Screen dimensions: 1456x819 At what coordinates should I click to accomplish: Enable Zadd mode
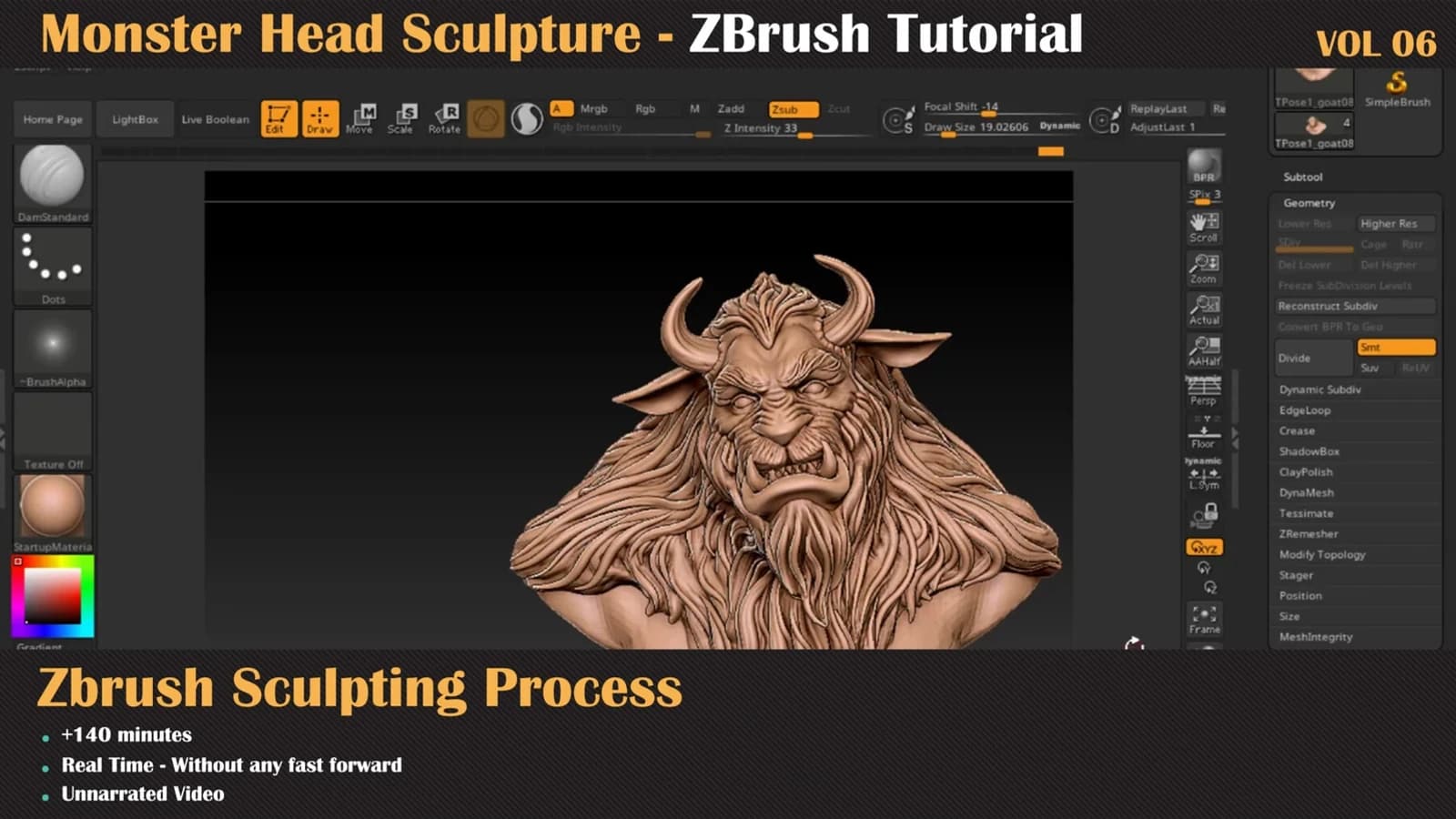coord(731,109)
